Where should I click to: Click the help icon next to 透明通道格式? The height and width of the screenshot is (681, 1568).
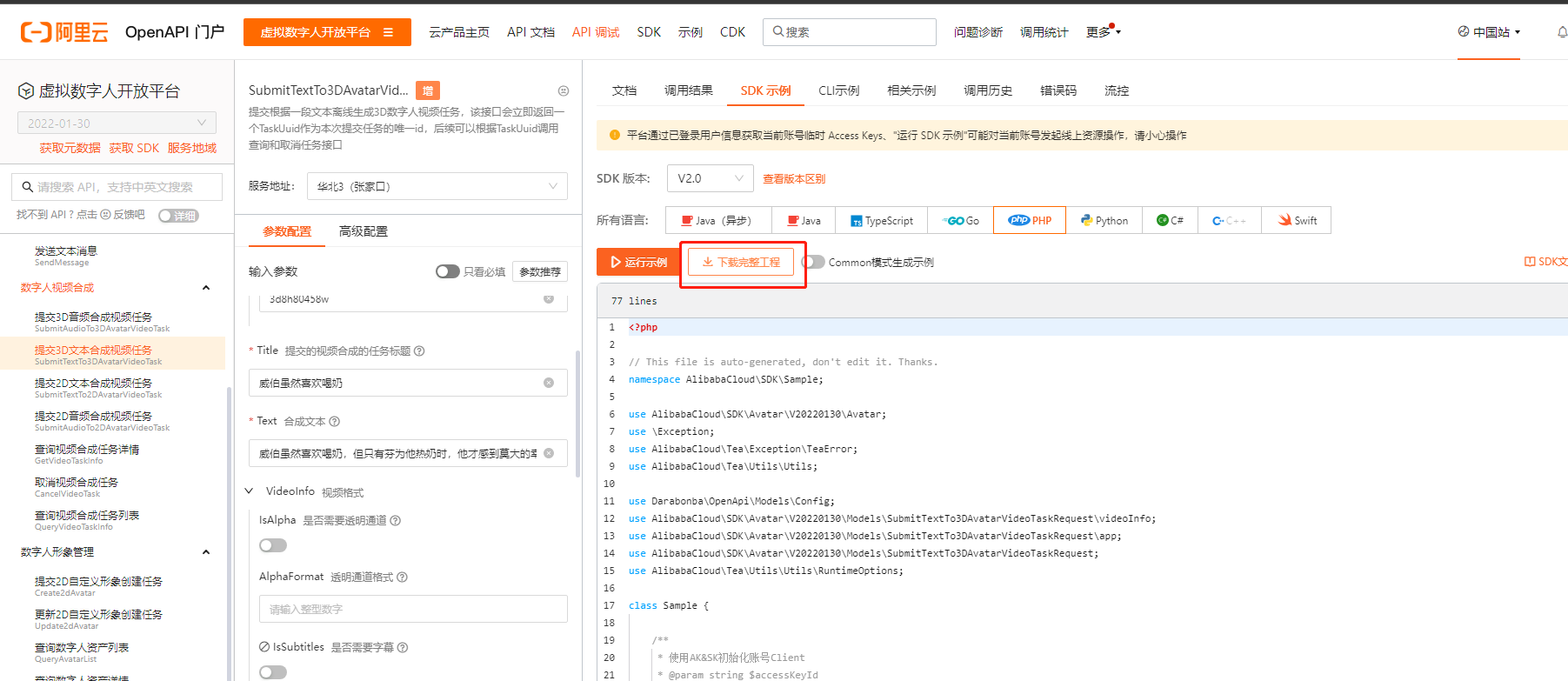pos(403,578)
